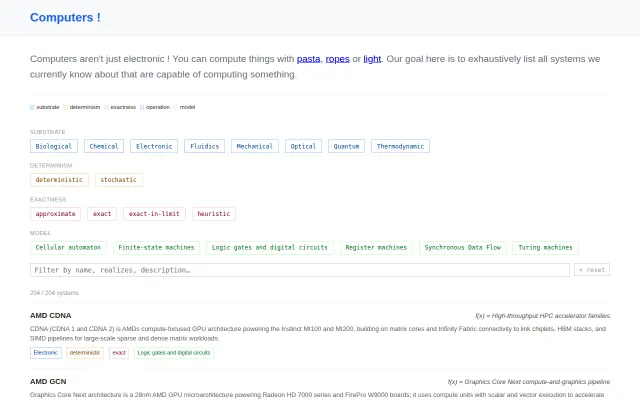Select the exact filter tag under Exactness
Image resolution: width=640 pixels, height=400 pixels.
[x=102, y=214]
